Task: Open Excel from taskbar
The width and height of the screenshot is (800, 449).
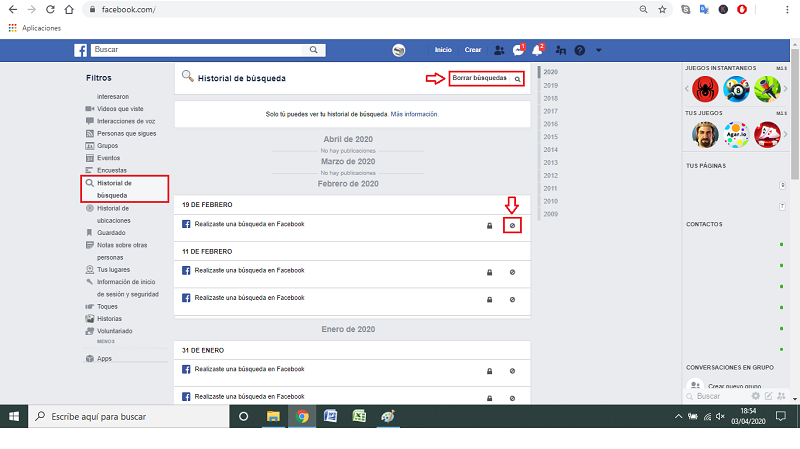Action: (x=359, y=416)
